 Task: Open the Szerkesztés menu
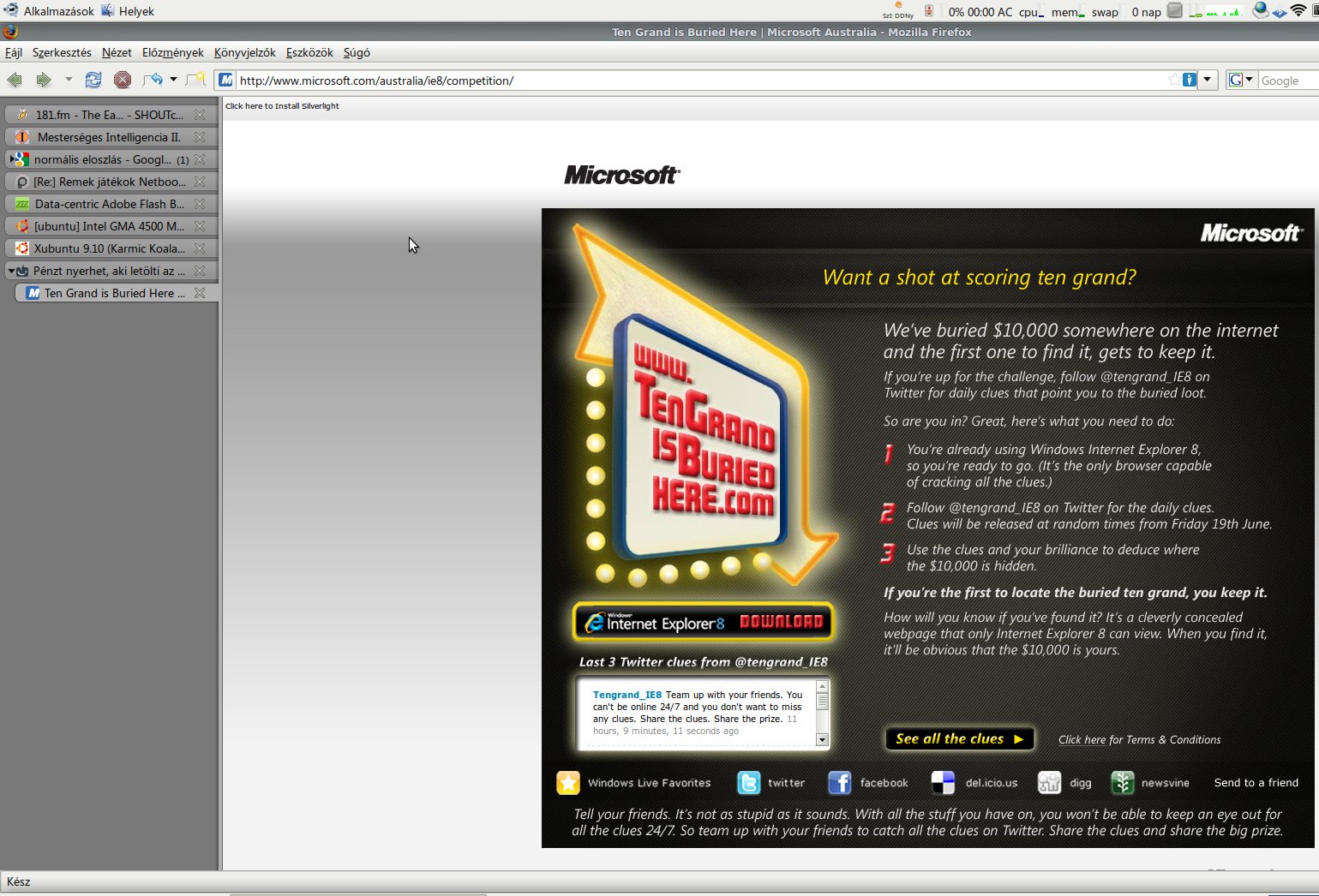62,52
